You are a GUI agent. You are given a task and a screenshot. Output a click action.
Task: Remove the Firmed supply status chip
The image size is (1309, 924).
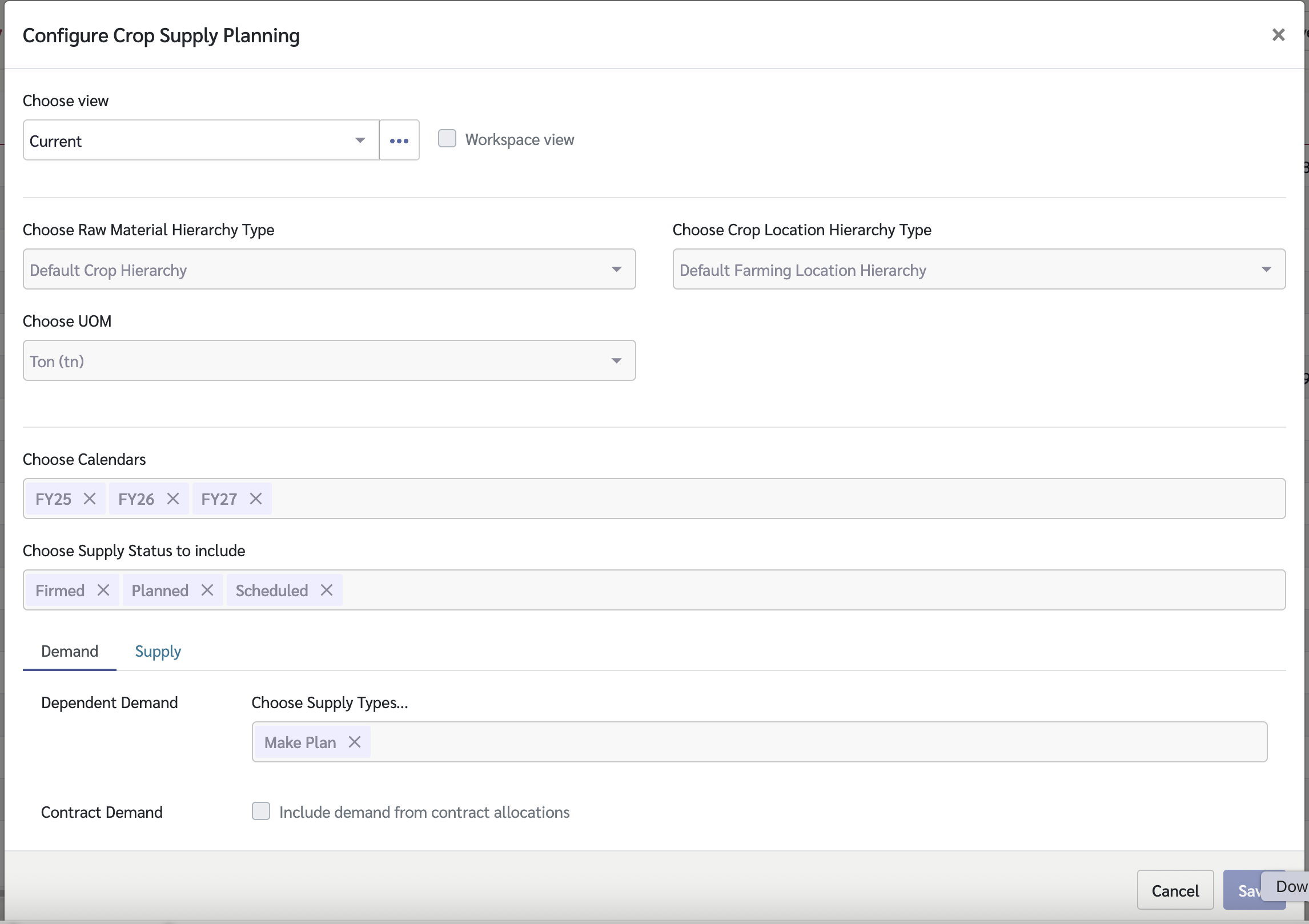104,590
